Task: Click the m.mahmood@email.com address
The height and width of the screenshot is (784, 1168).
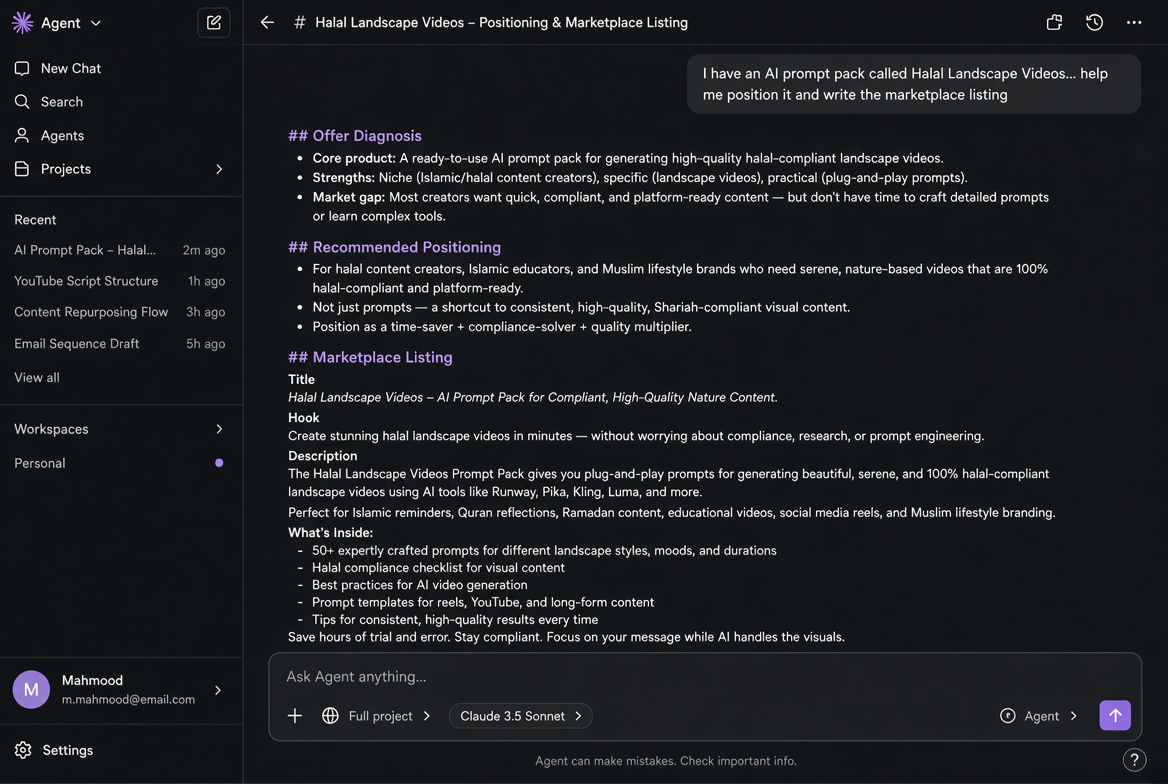Action: click(x=128, y=699)
